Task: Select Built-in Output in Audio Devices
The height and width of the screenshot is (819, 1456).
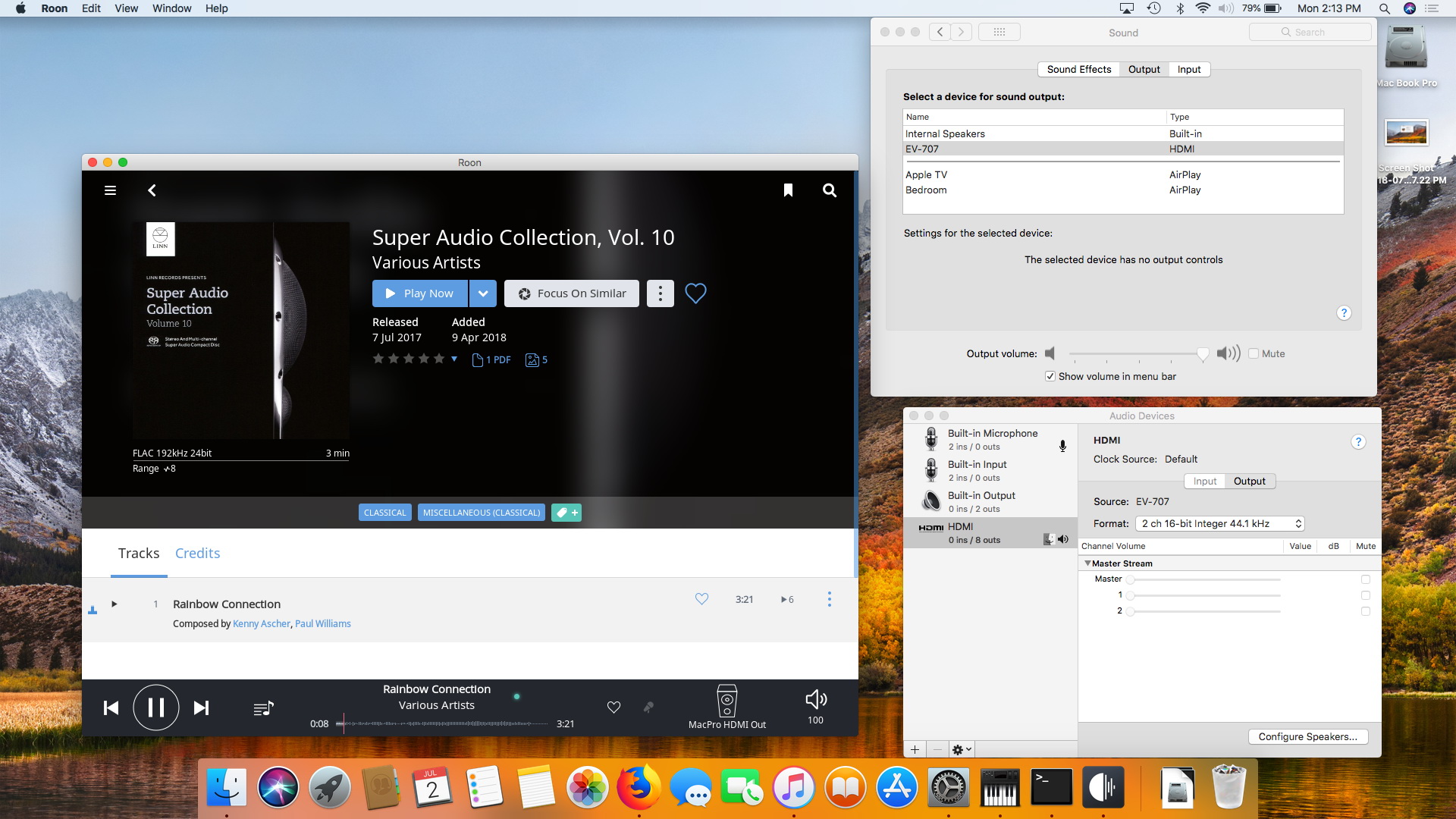Action: [x=990, y=501]
